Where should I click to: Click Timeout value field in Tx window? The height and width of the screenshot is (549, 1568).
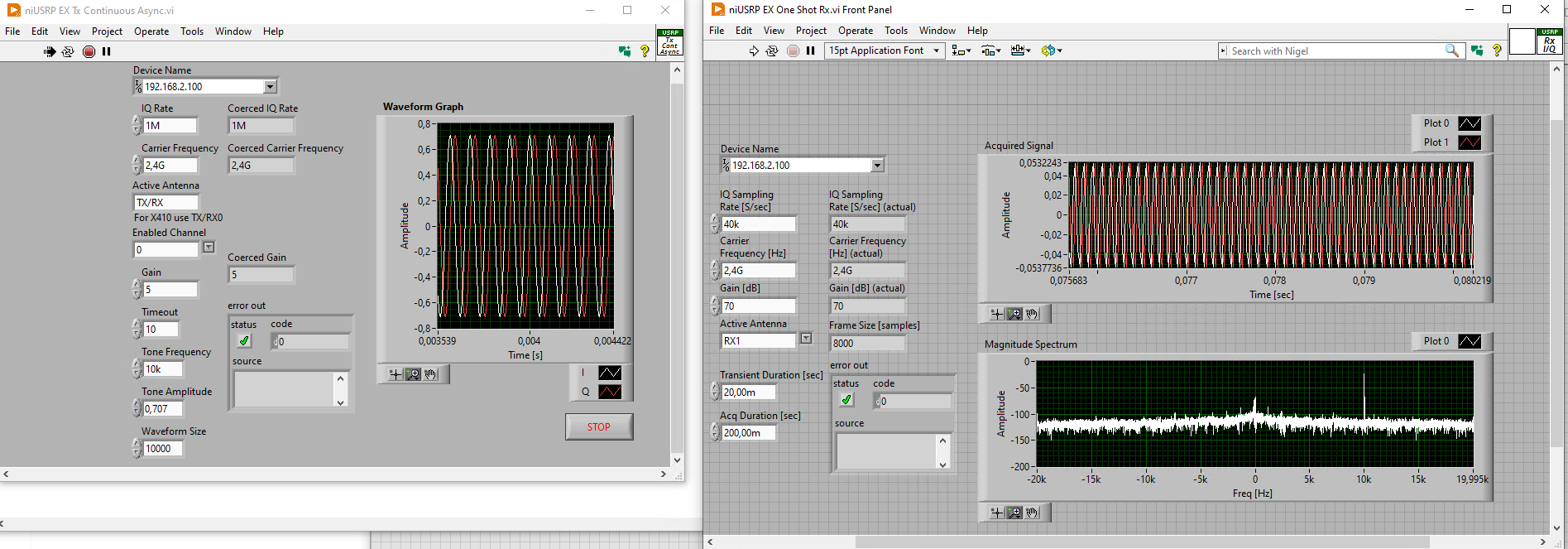161,330
